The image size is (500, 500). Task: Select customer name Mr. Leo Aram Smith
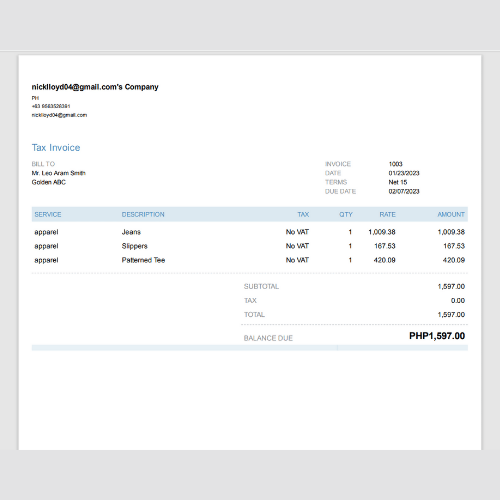pyautogui.click(x=59, y=173)
